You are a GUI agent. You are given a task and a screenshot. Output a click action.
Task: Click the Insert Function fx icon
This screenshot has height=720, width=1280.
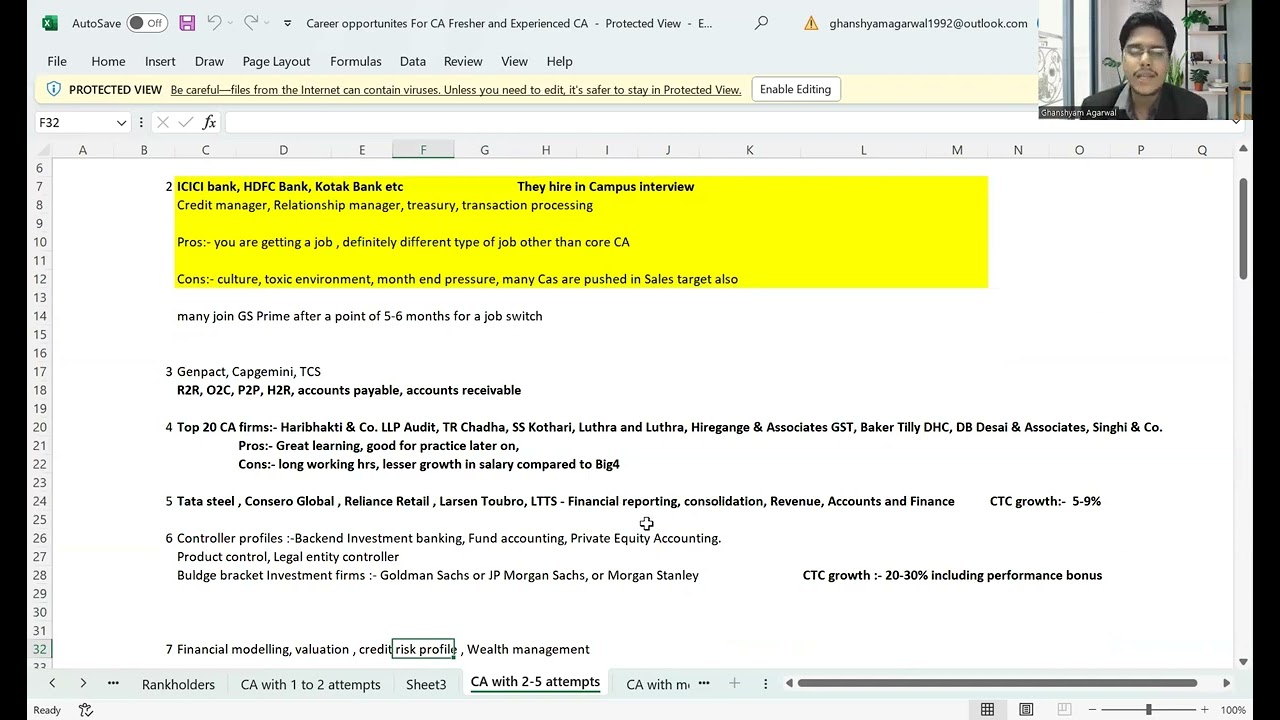click(x=209, y=122)
